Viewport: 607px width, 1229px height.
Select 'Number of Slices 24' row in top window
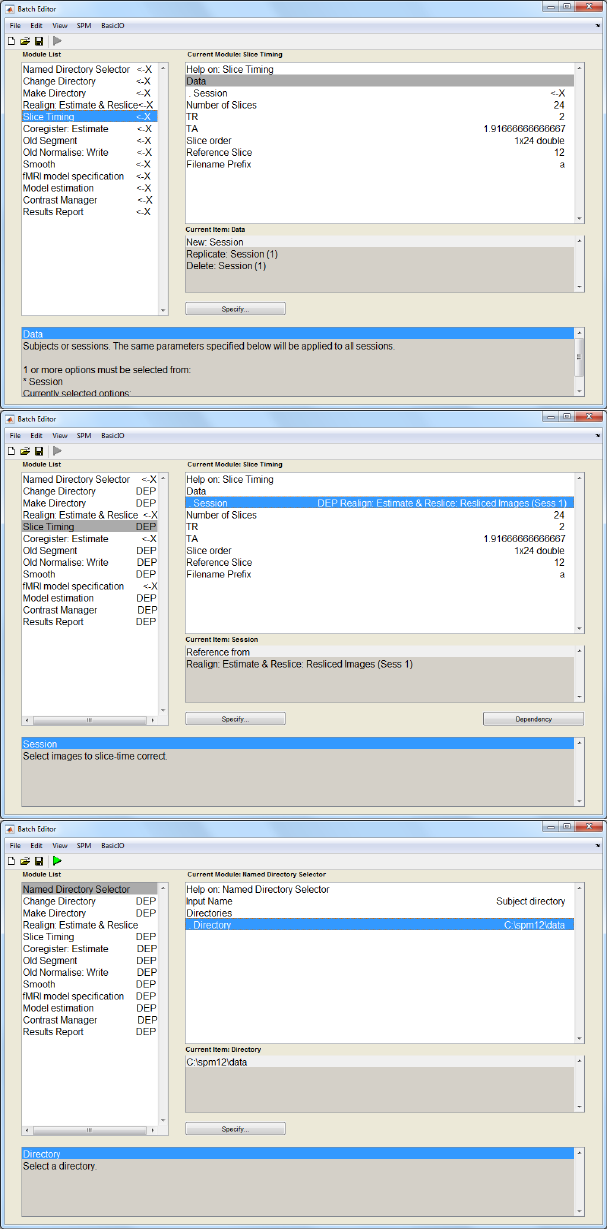click(379, 105)
